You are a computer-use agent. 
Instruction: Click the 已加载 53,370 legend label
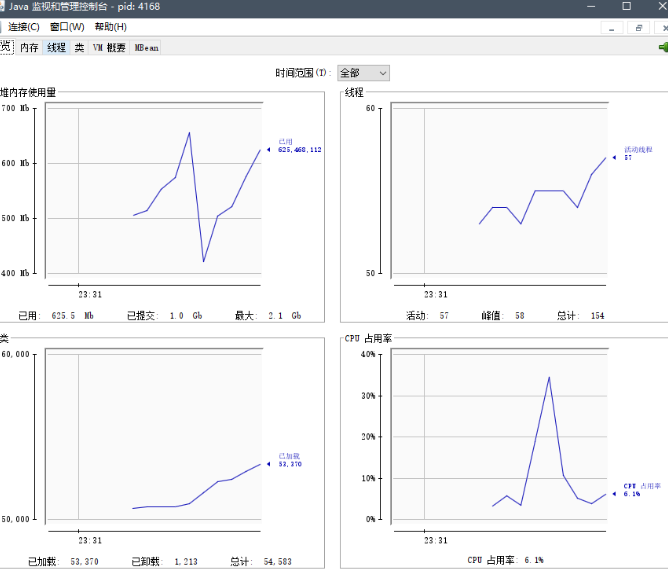290,460
